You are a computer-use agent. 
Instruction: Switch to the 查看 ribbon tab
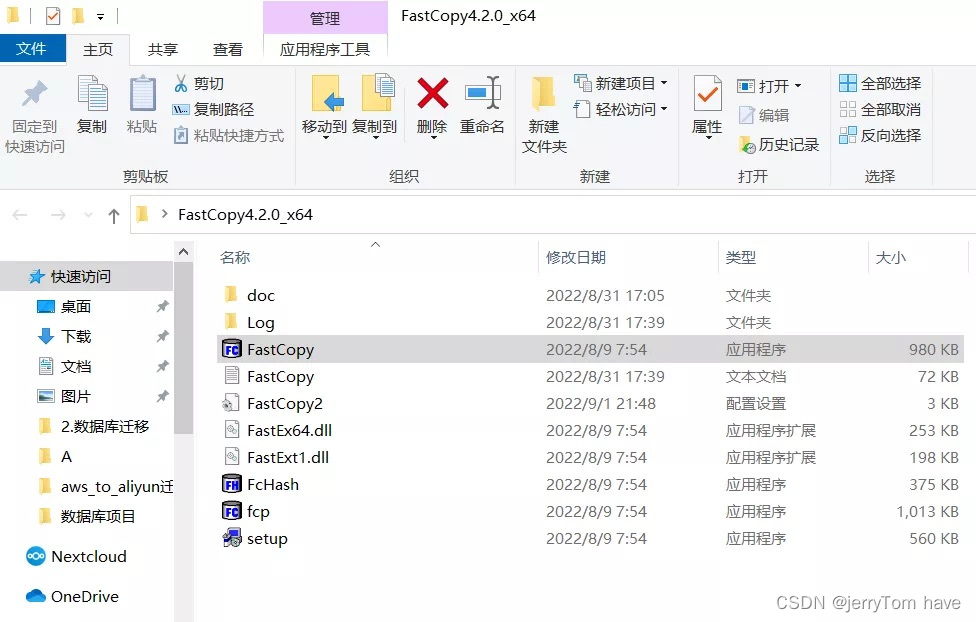pos(228,49)
